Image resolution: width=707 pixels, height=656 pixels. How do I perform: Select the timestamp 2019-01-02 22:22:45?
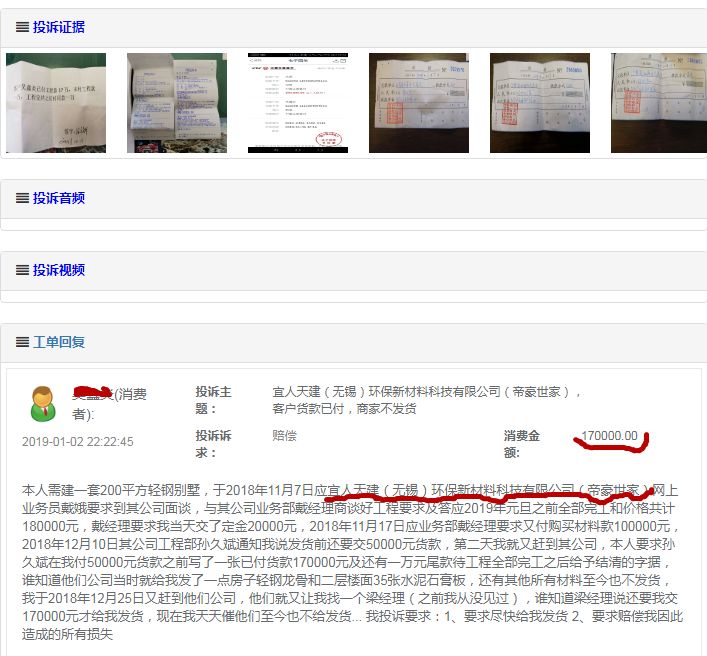pos(78,441)
